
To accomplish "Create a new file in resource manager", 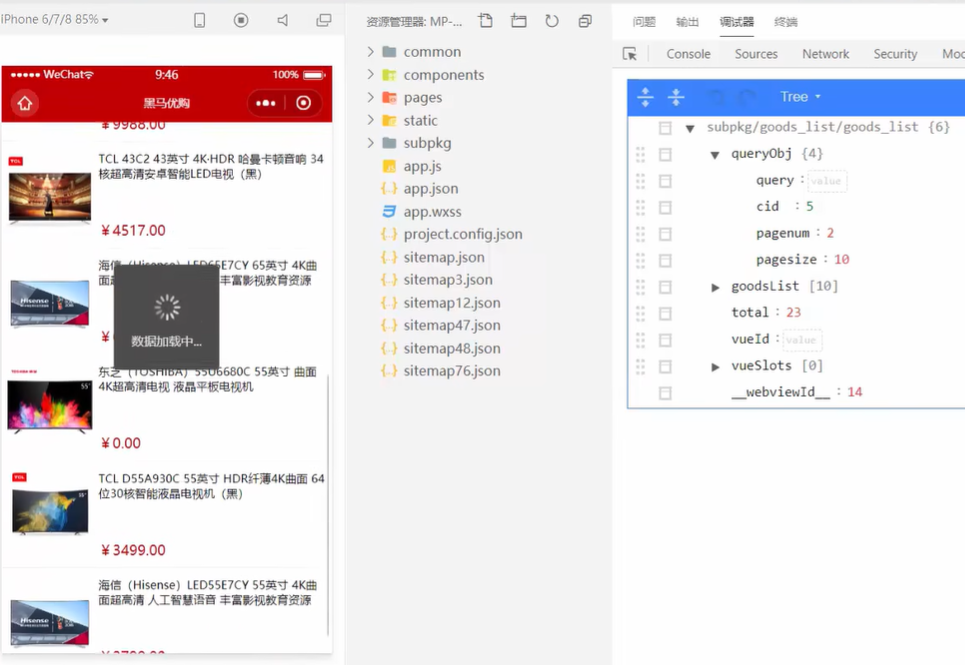I will click(x=486, y=22).
